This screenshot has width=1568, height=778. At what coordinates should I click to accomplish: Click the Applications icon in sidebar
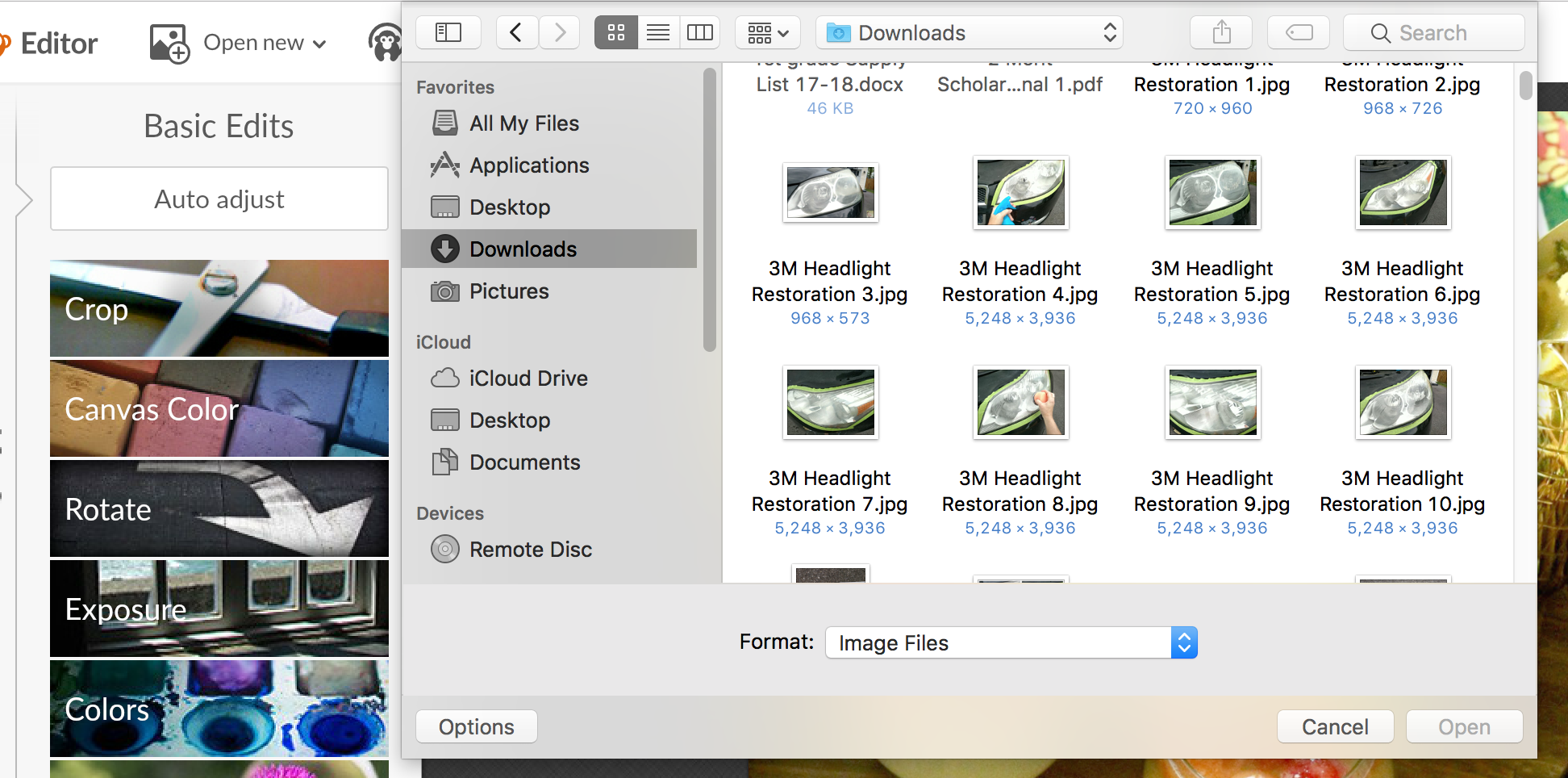[x=445, y=165]
